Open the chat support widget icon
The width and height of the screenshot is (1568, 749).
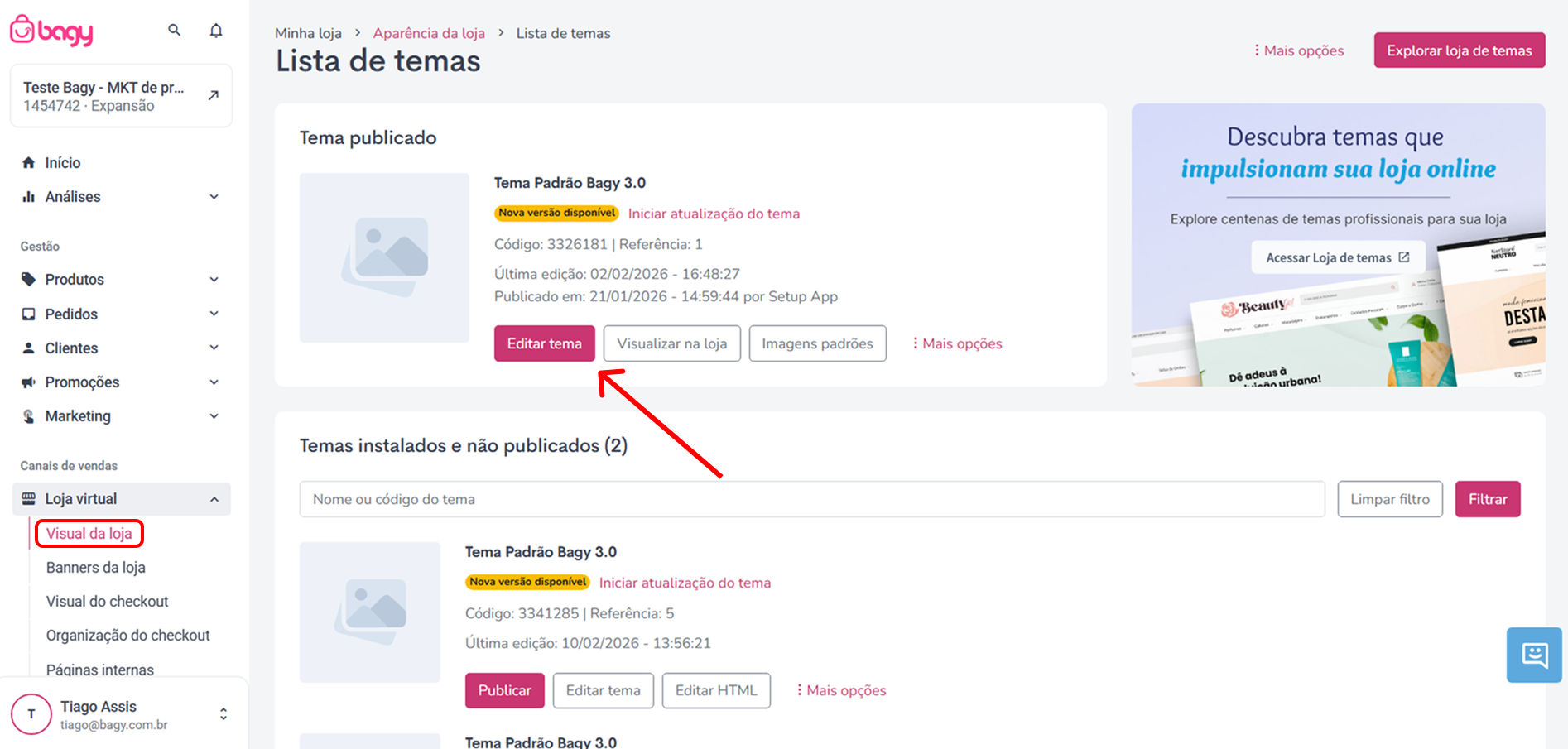1534,655
